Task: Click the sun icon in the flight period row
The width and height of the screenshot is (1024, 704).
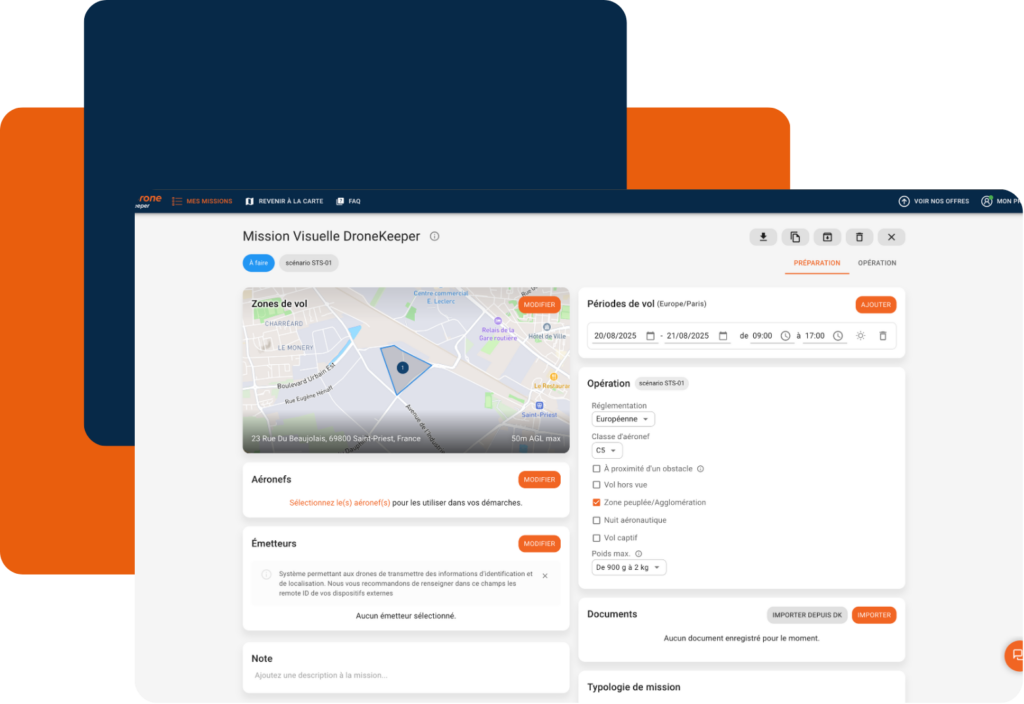Action: pyautogui.click(x=860, y=336)
